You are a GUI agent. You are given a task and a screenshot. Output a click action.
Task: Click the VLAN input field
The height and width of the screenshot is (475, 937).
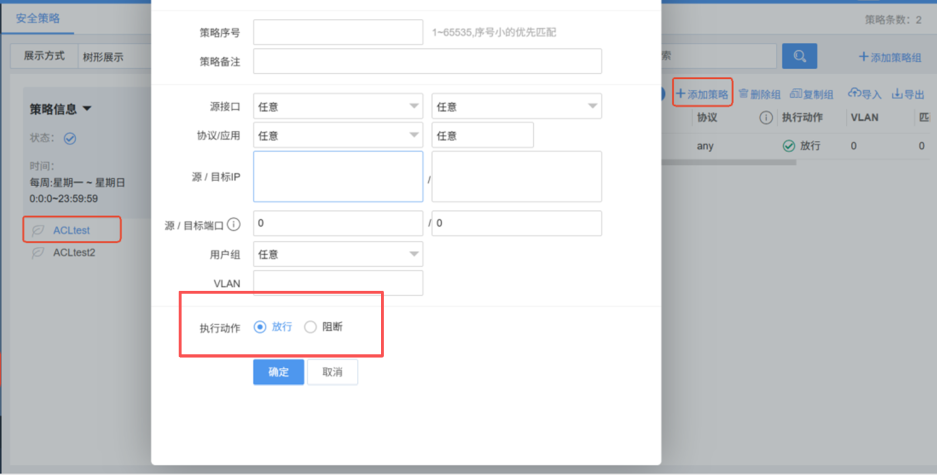[338, 283]
